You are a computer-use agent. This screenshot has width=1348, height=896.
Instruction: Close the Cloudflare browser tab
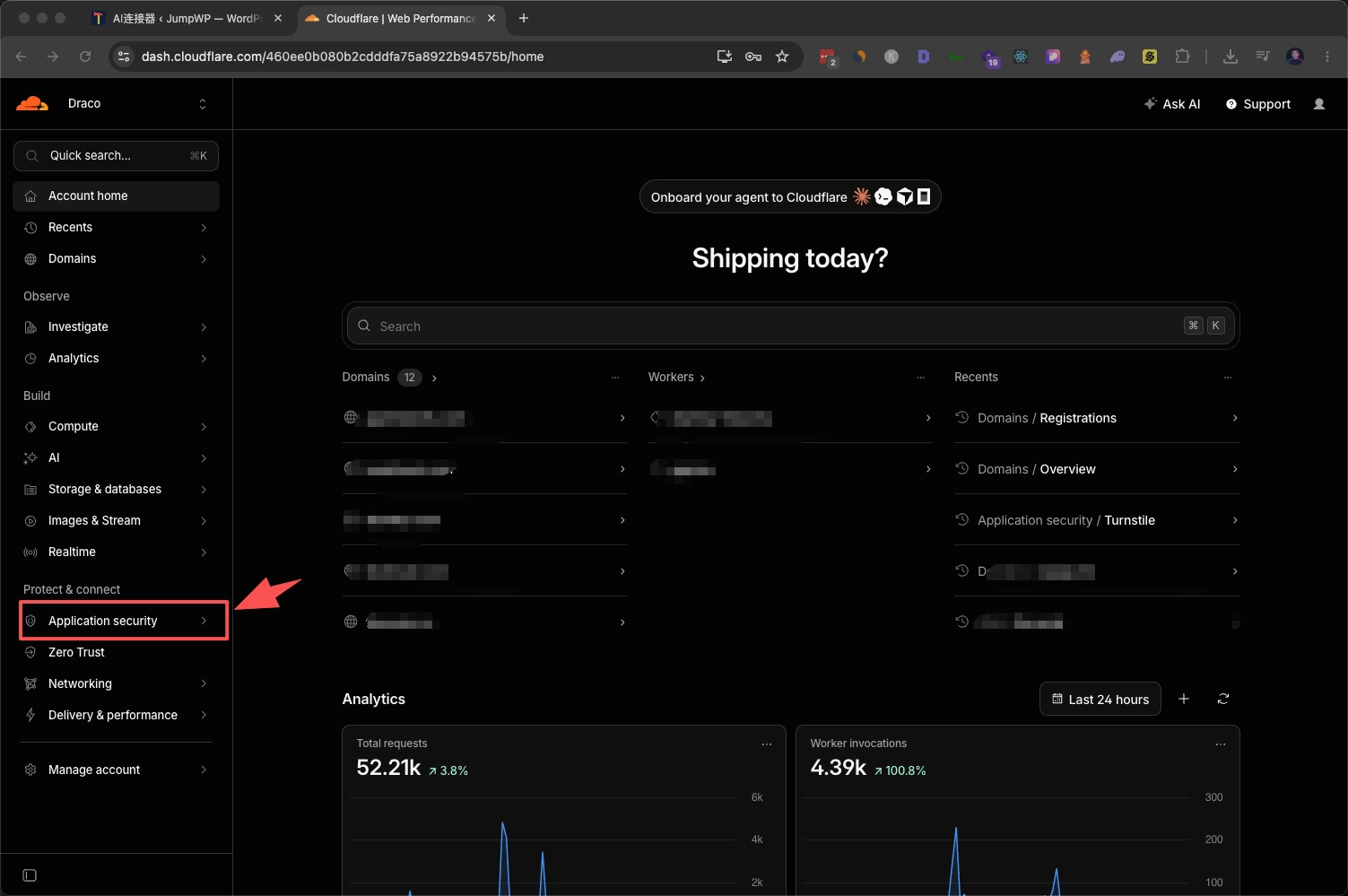click(491, 18)
